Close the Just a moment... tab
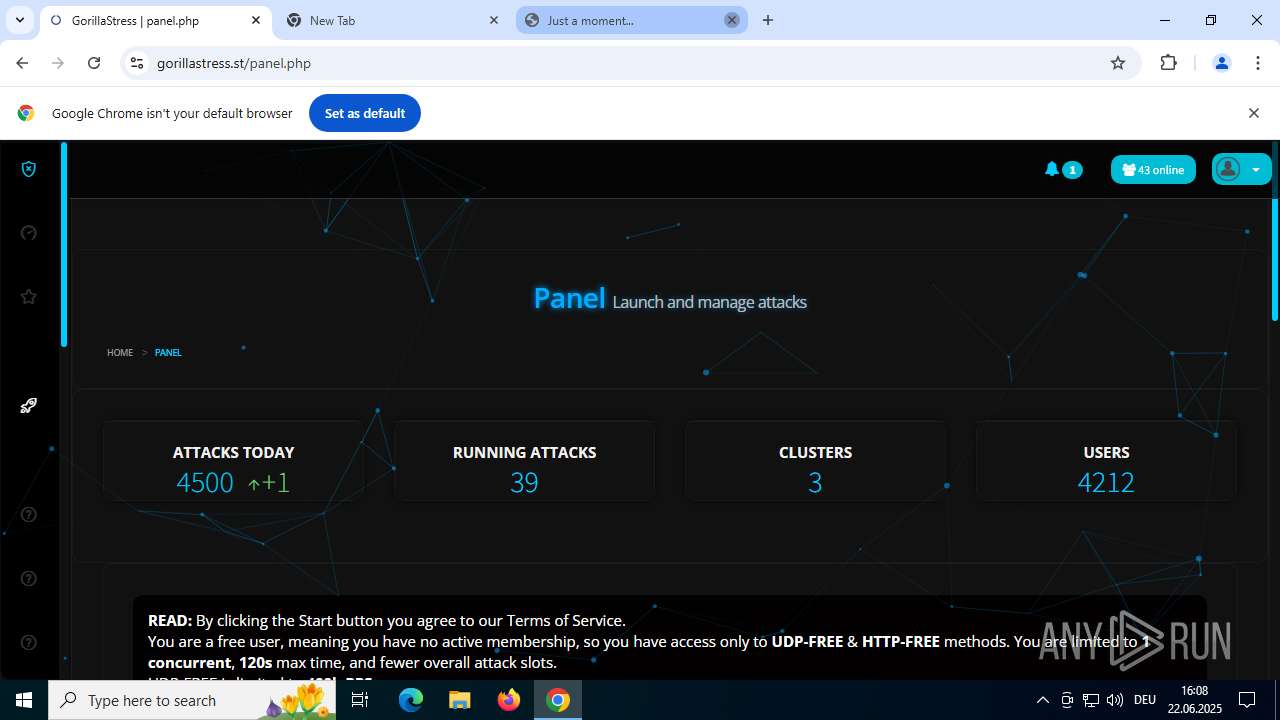The width and height of the screenshot is (1280, 720). (x=732, y=20)
